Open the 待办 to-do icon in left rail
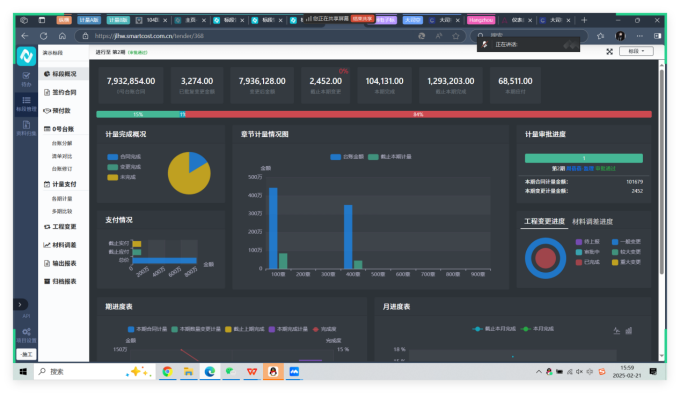Screen dimensions: 680x393 click(x=26, y=79)
